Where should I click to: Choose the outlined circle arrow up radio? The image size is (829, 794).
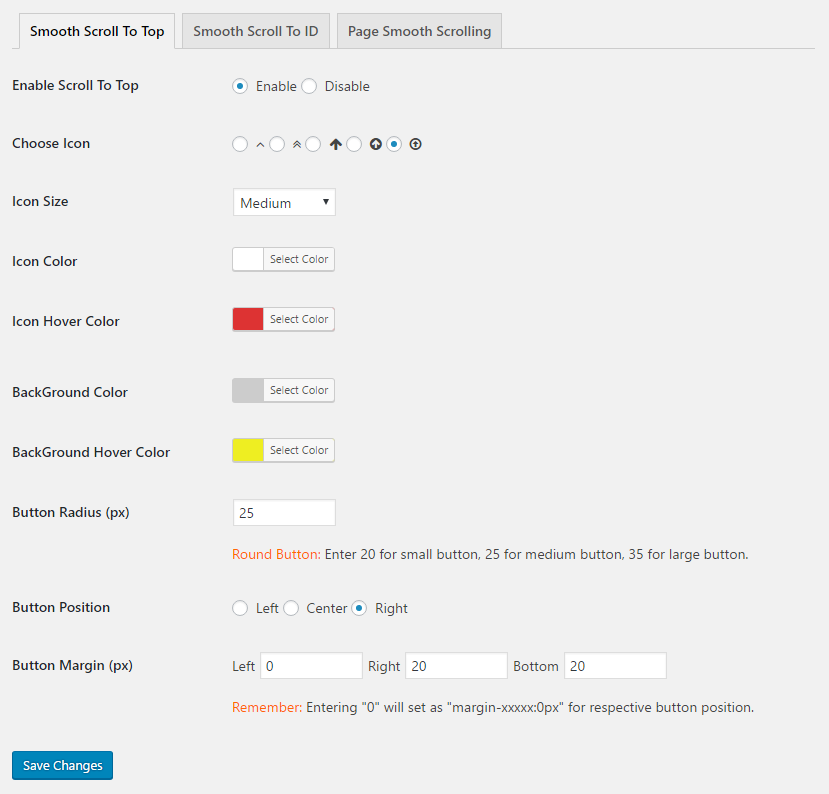pos(394,144)
